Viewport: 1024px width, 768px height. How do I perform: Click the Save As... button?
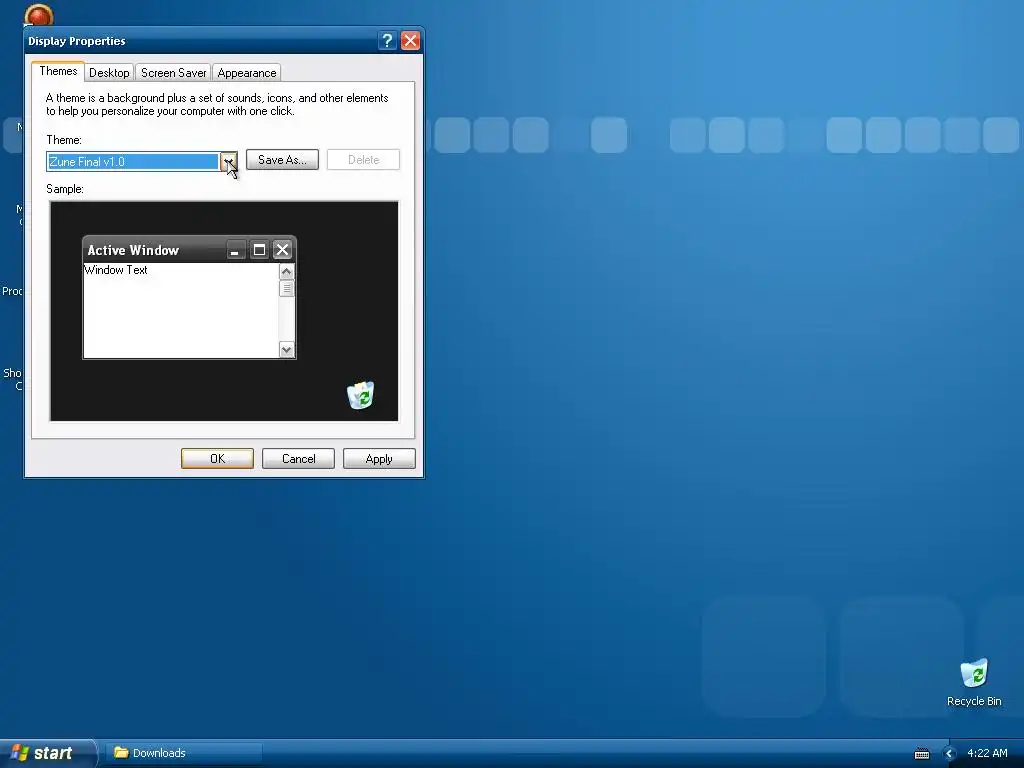(282, 160)
